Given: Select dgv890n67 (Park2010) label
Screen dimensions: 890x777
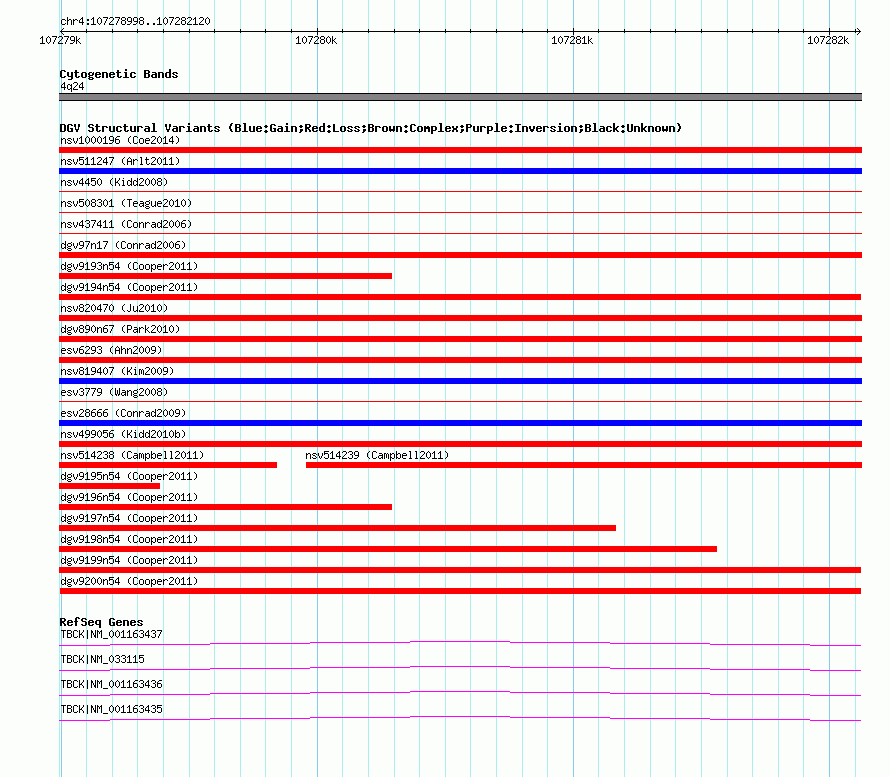Looking at the screenshot, I should pyautogui.click(x=120, y=329).
